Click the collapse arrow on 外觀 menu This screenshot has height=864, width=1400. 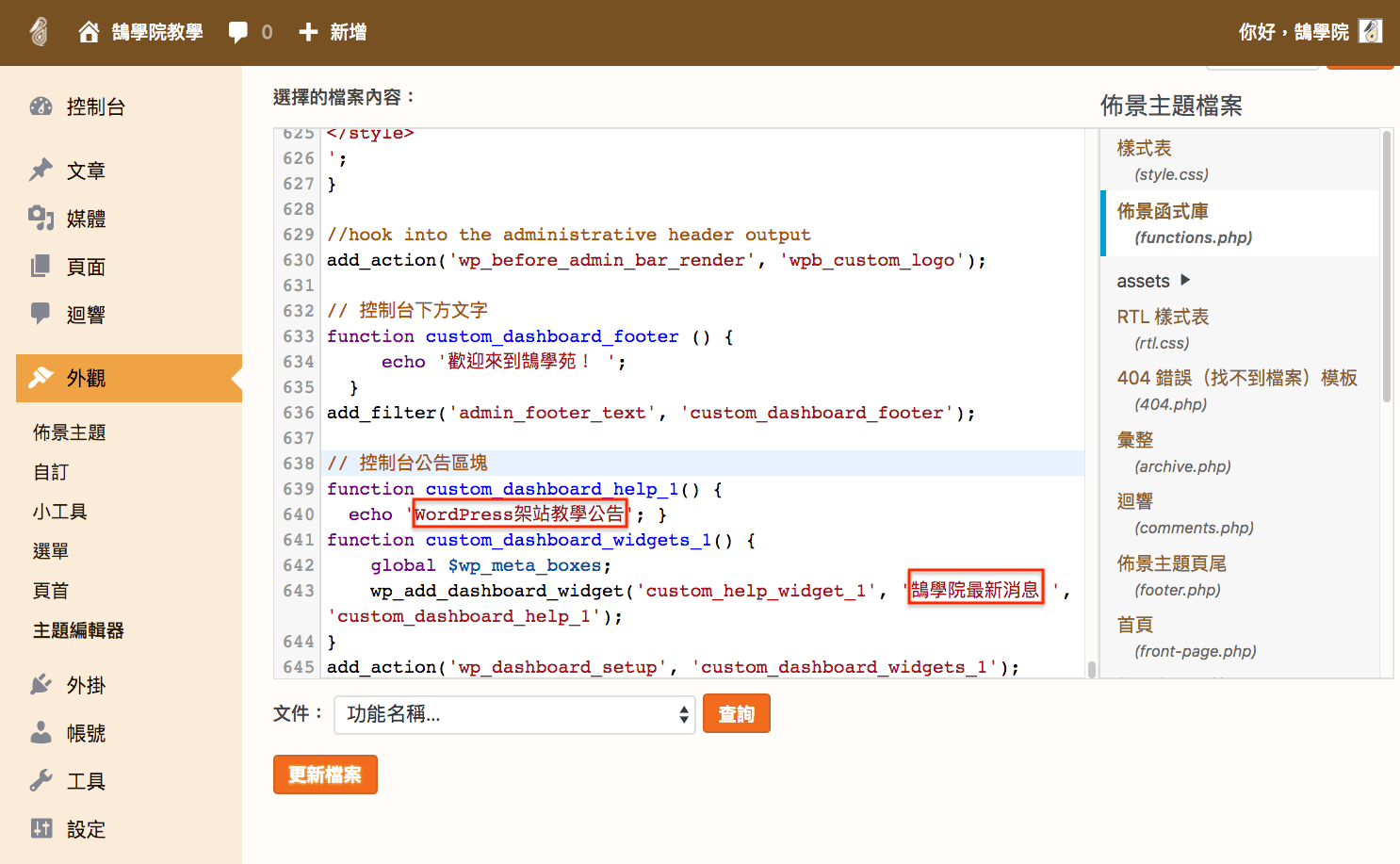236,378
